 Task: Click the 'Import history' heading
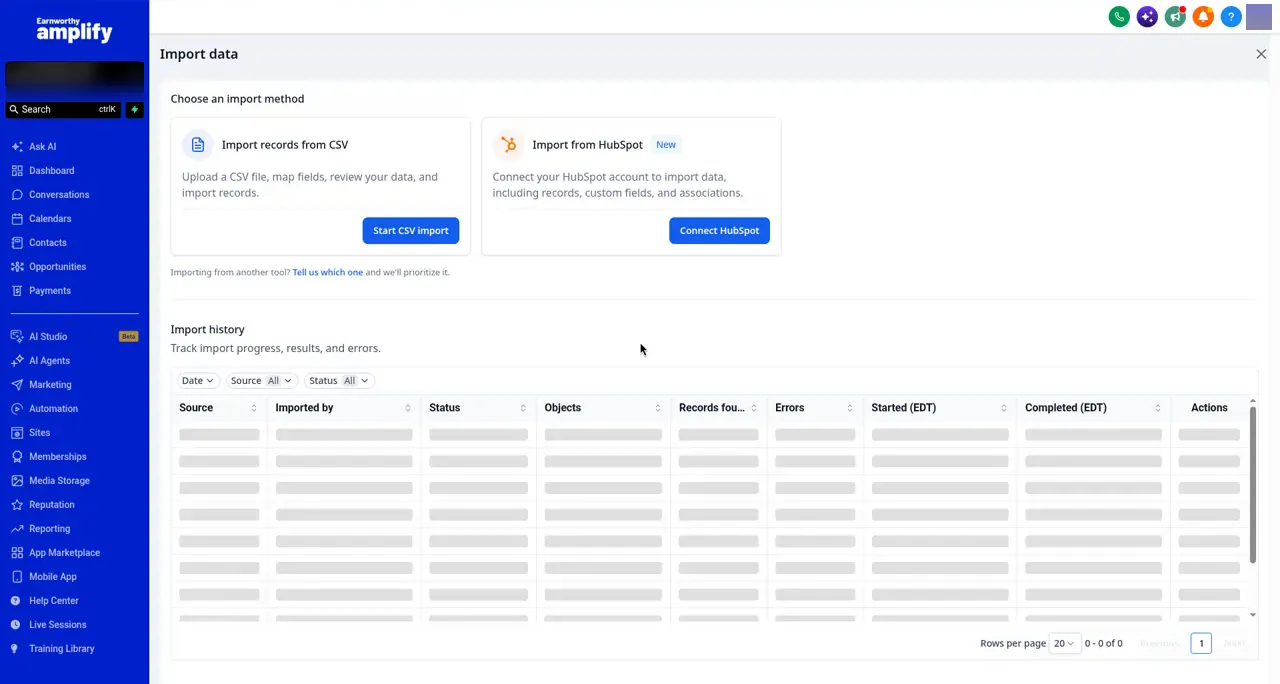(207, 329)
